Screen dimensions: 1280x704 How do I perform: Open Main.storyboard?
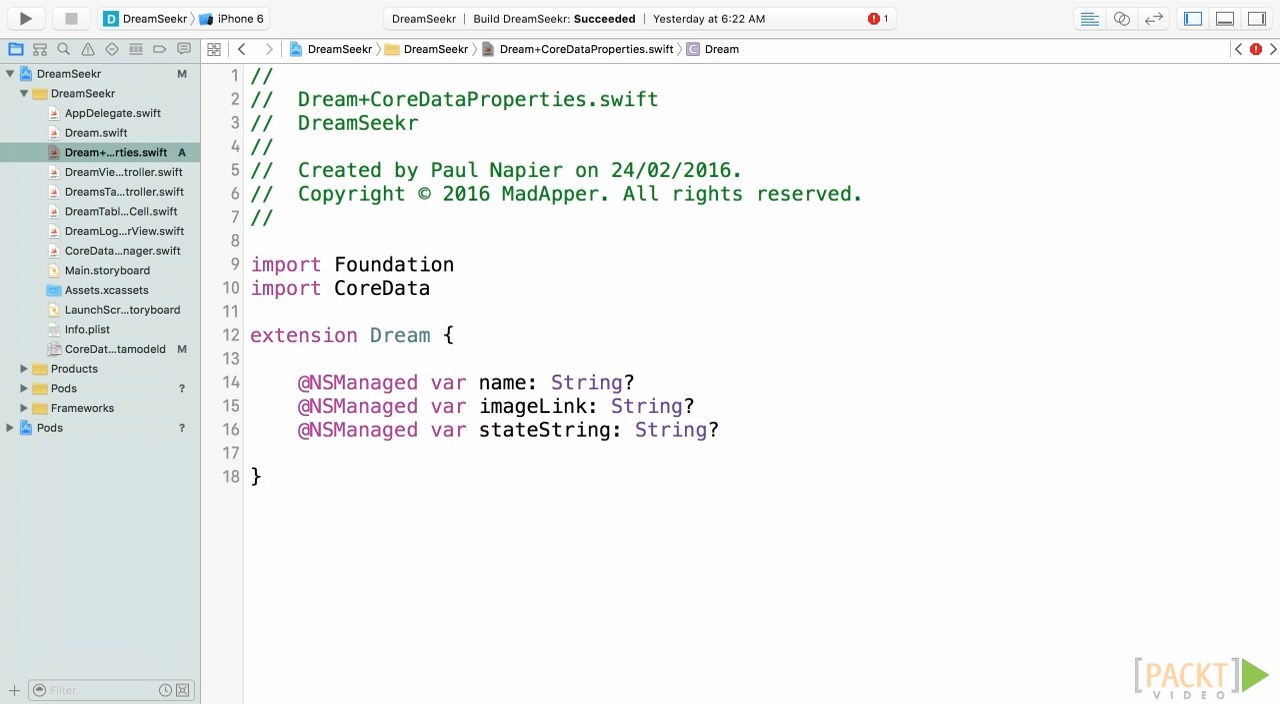pyautogui.click(x=100, y=270)
